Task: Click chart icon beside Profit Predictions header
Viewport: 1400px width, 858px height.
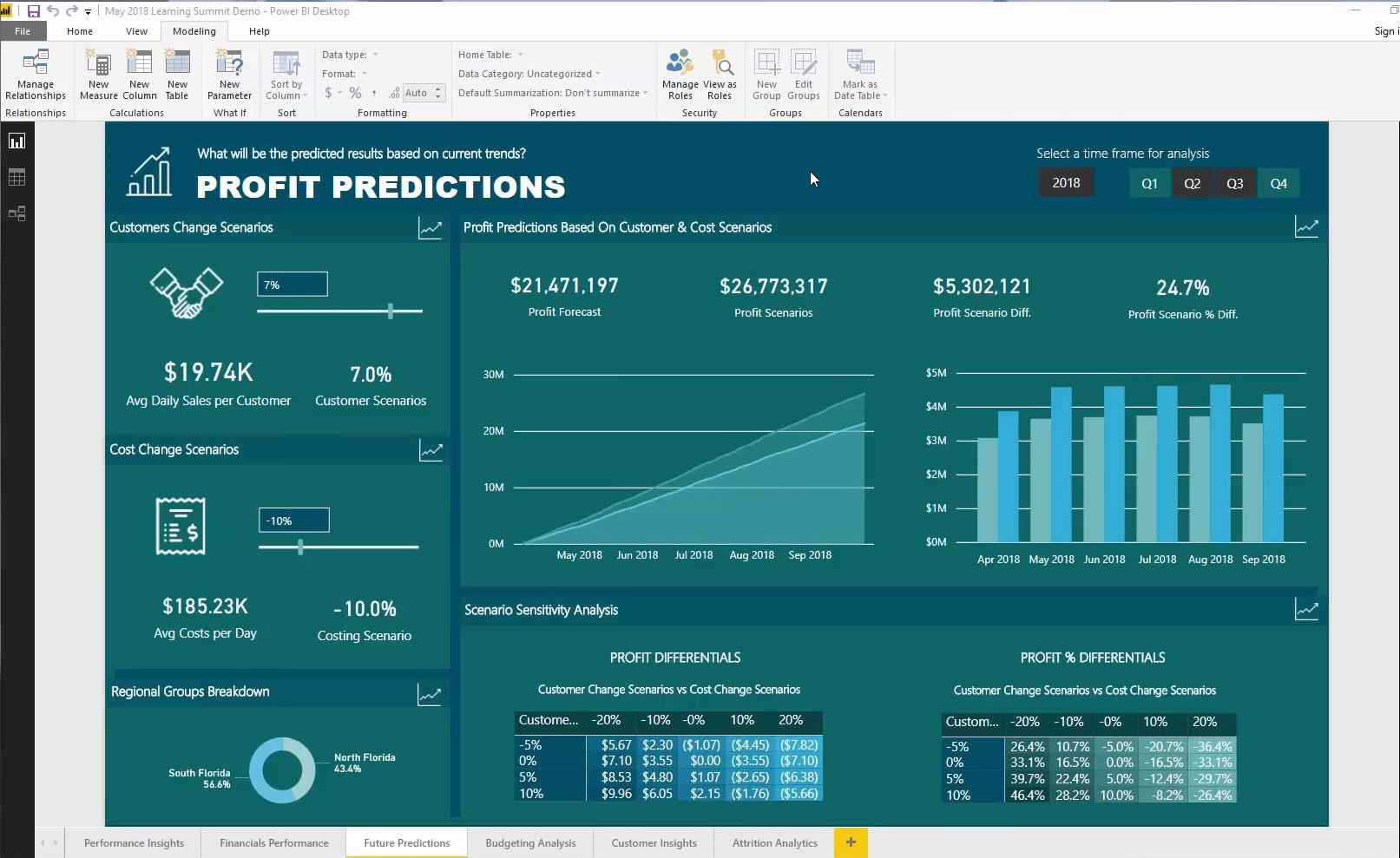Action: [1306, 227]
